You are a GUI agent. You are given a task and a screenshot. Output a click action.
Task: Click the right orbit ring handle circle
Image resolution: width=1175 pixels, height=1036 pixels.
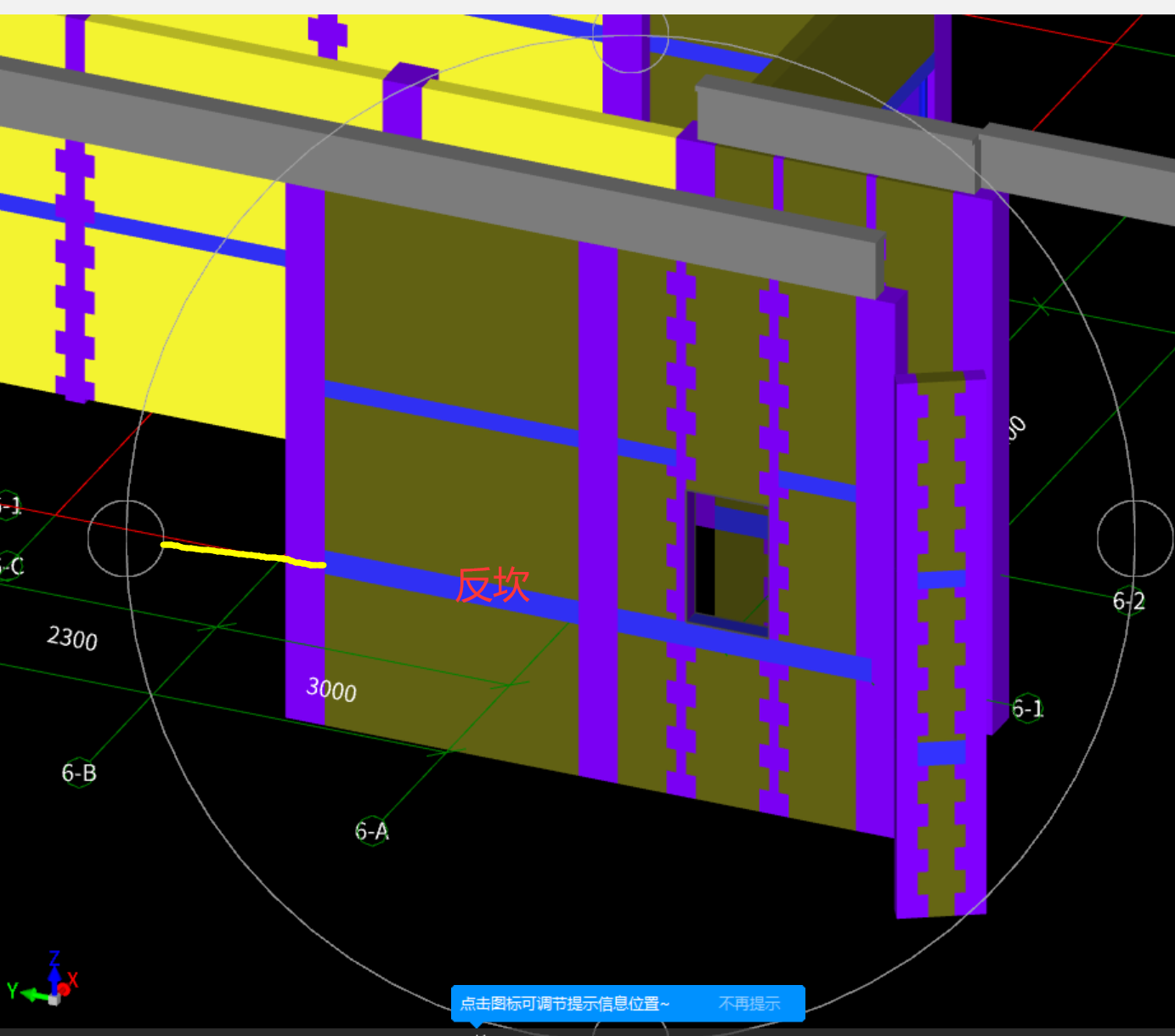click(x=1135, y=538)
